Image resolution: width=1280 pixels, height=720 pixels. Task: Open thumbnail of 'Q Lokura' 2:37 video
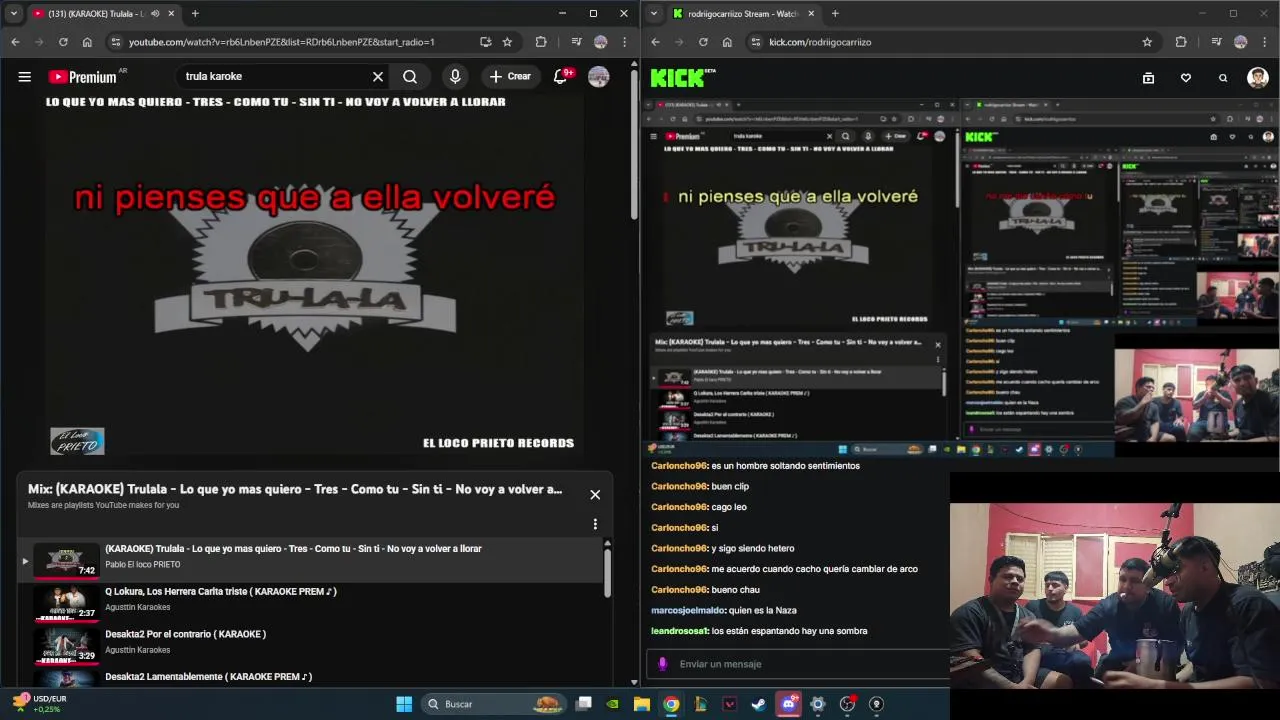coord(66,602)
